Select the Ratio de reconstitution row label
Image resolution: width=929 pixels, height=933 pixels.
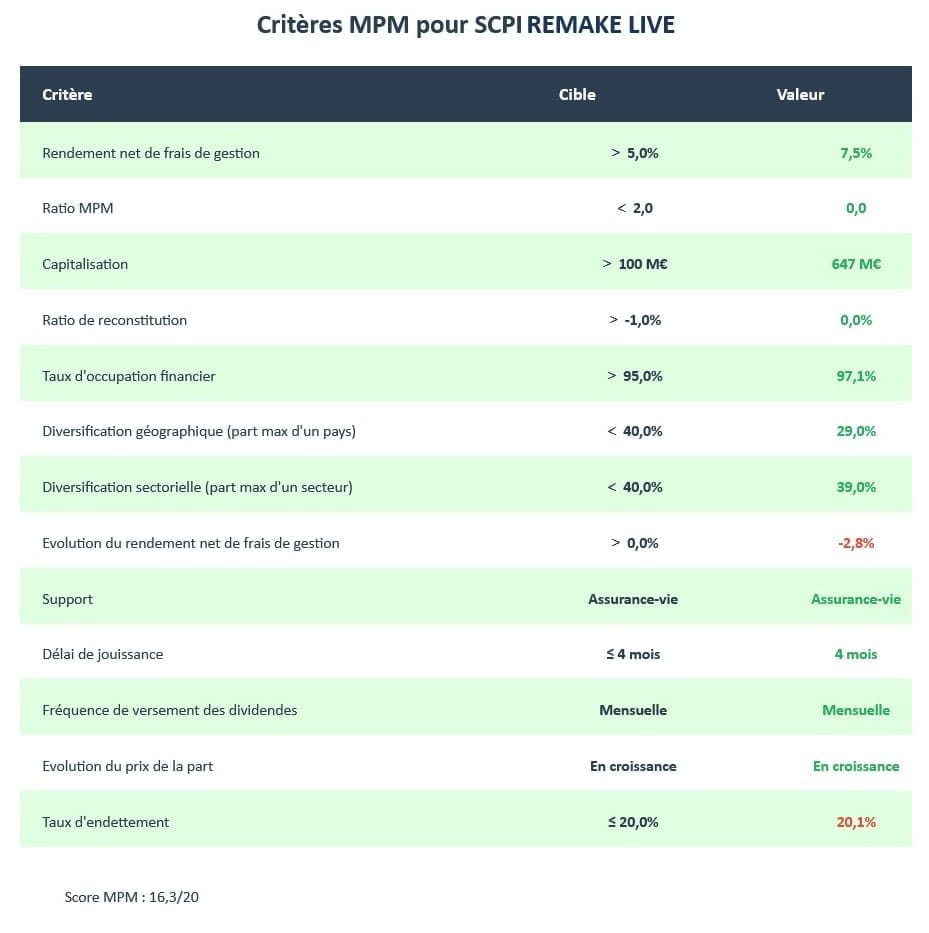point(114,320)
